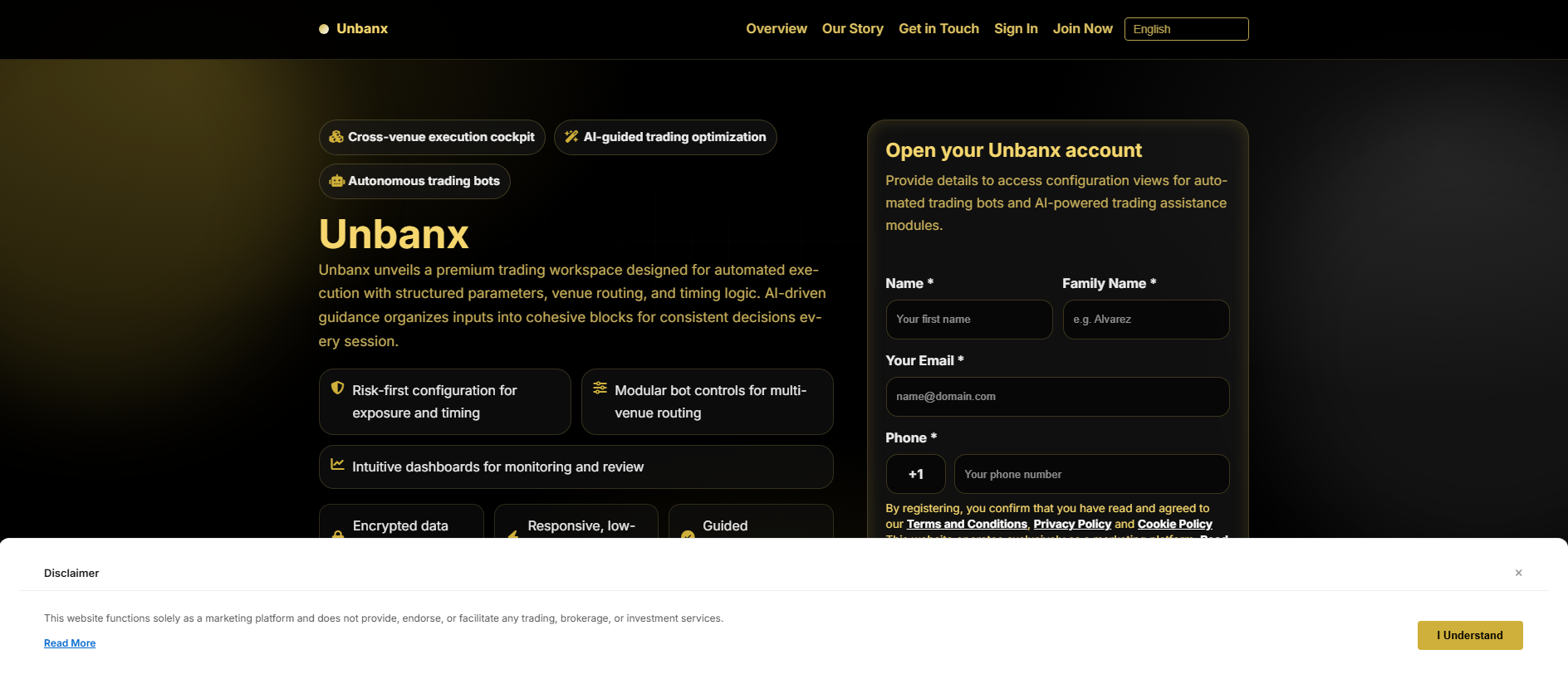This screenshot has height=679, width=1568.
Task: Click the AI-guided trading optimization badge text
Action: coord(674,137)
